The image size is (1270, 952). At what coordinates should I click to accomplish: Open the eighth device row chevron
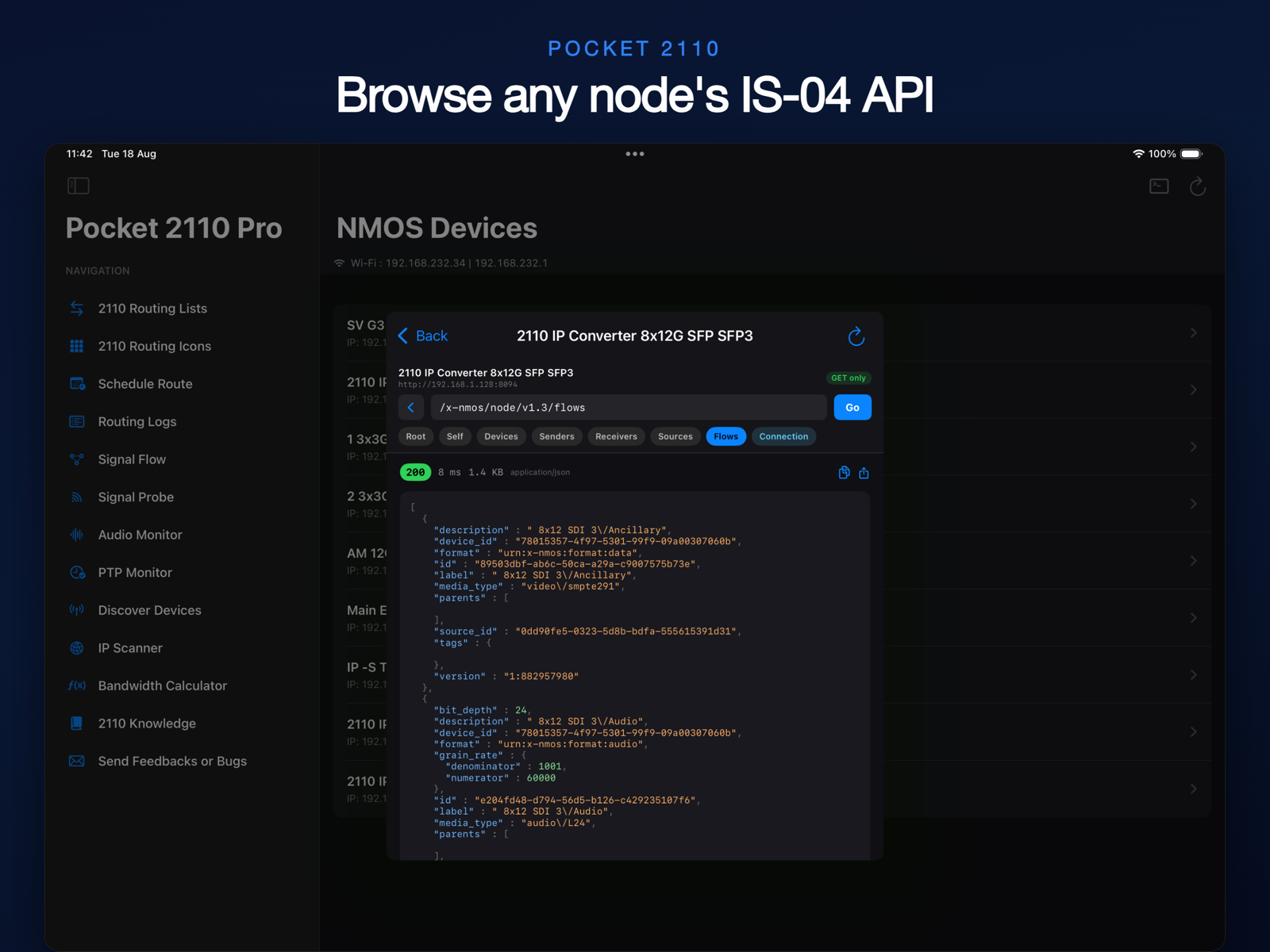1193,732
